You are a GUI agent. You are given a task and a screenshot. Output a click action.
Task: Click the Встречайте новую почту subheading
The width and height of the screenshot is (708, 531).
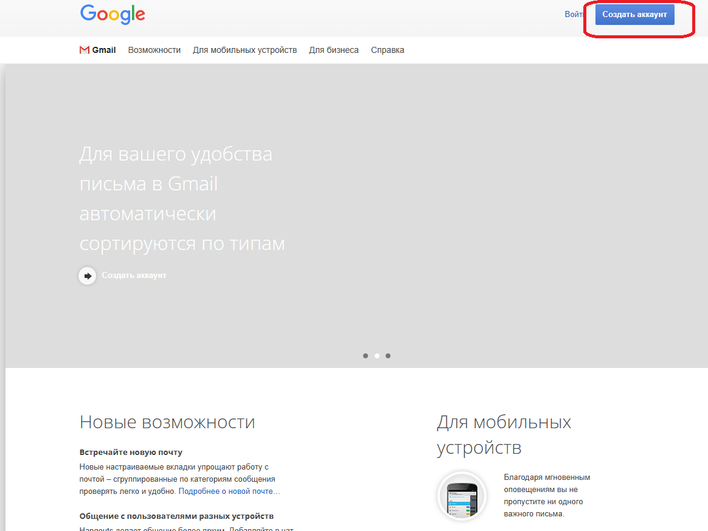point(131,452)
